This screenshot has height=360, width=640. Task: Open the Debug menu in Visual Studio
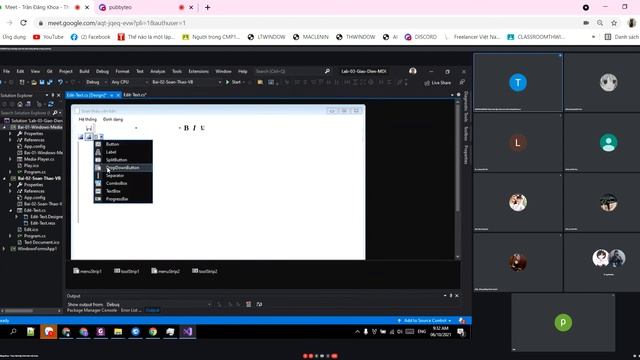pos(102,71)
